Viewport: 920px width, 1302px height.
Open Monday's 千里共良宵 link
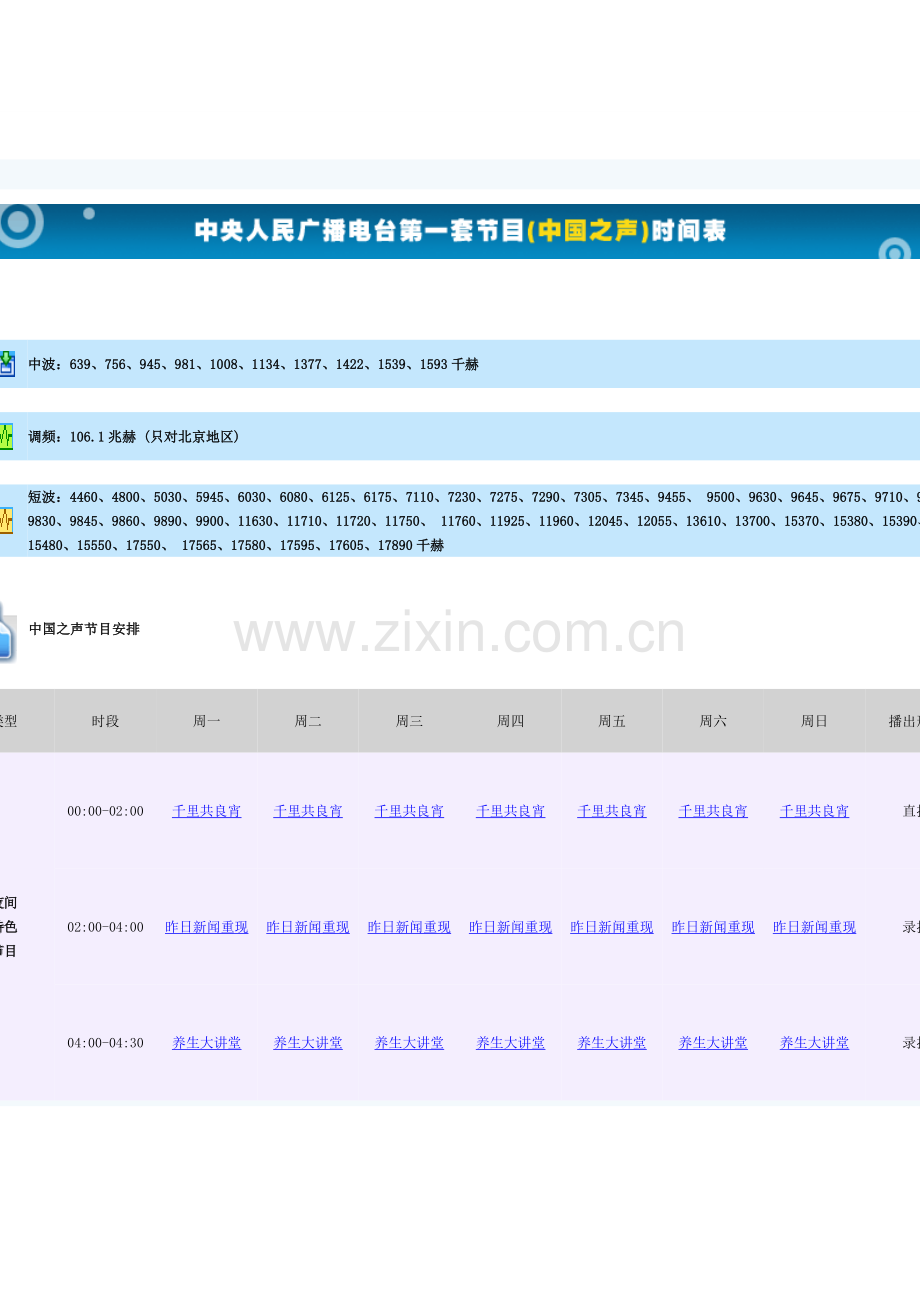pyautogui.click(x=206, y=812)
